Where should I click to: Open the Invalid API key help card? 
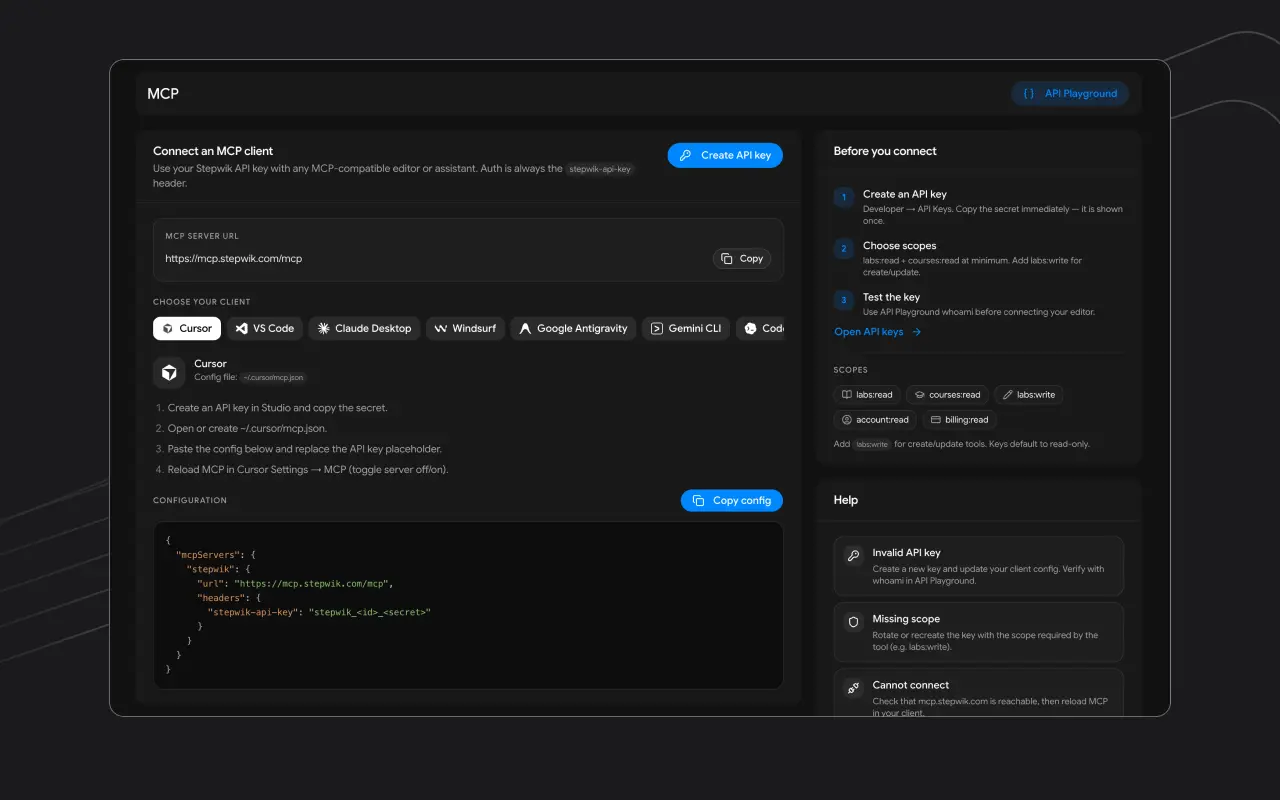(979, 566)
